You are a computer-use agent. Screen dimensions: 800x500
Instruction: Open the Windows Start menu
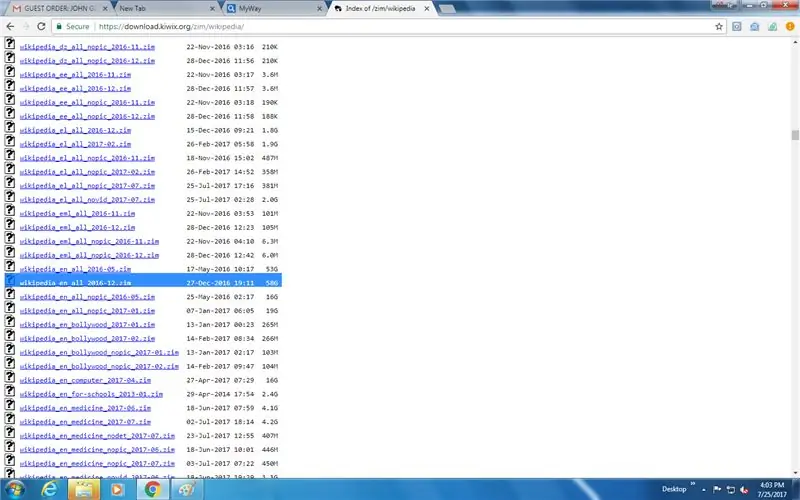pos(15,489)
